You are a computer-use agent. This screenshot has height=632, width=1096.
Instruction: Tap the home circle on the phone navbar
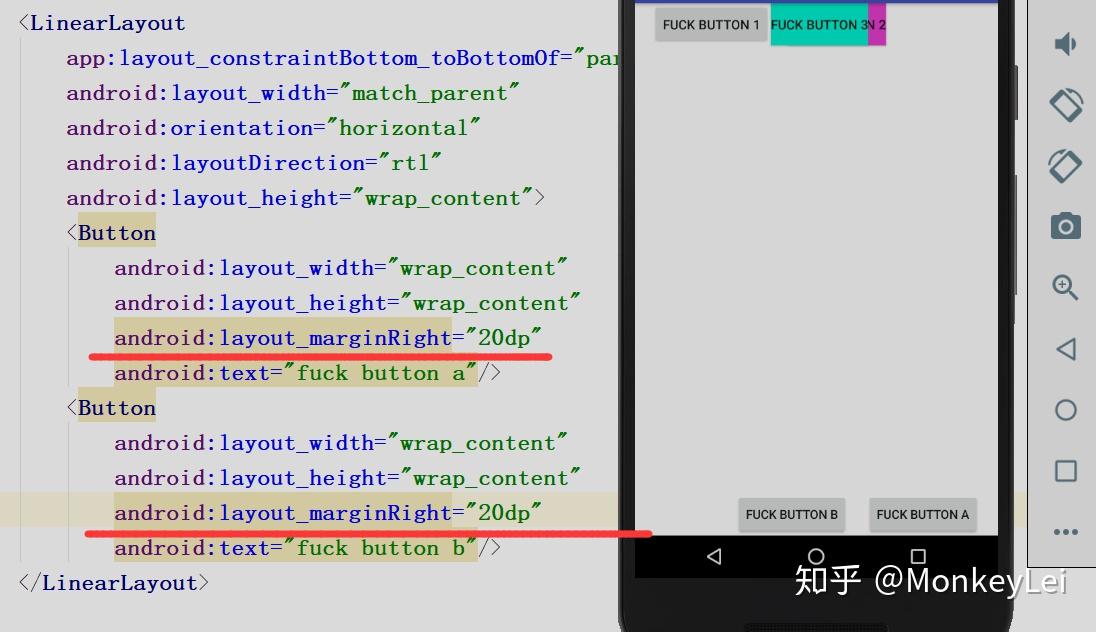pos(814,557)
